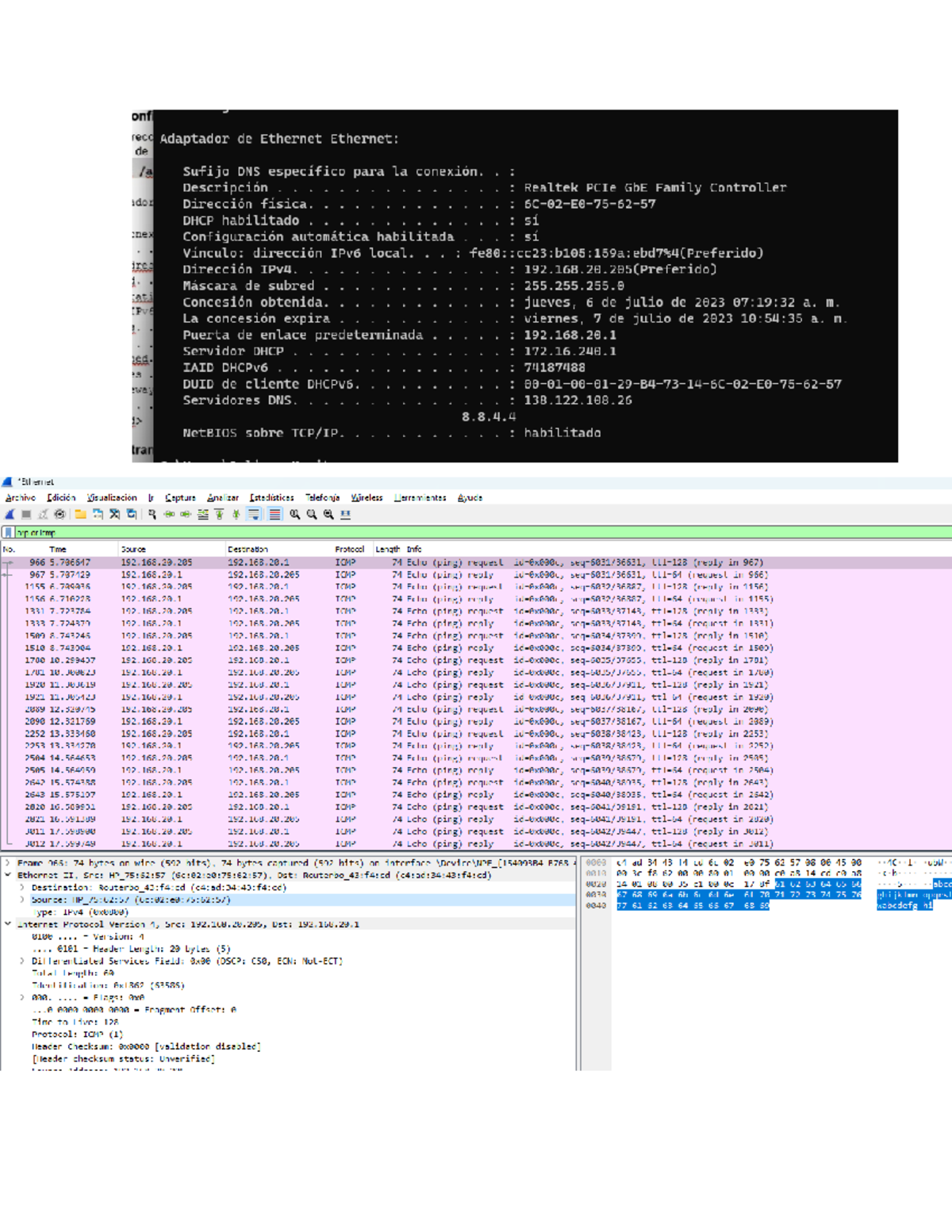Click the find packet magnifier icon
952x1232 pixels.
[x=152, y=514]
